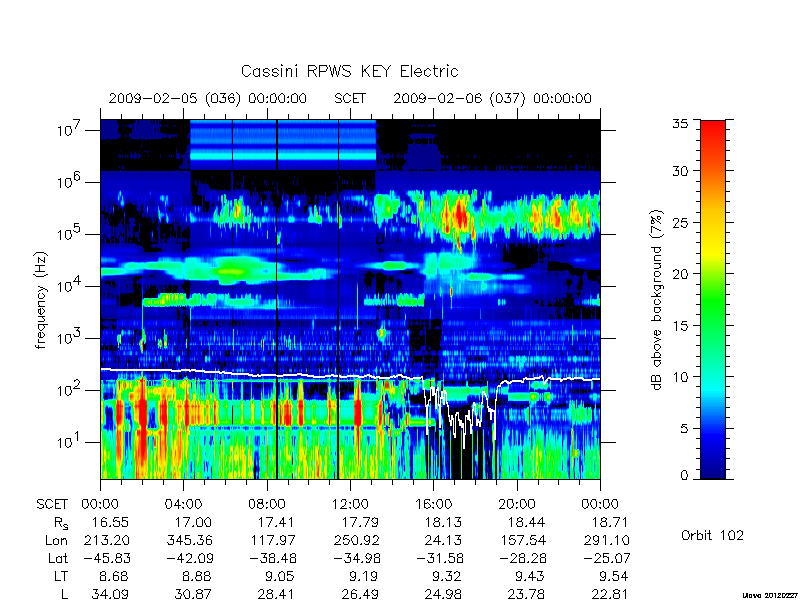Click the 'frequency (Hz)' axis label
Image resolution: width=800 pixels, height=600 pixels.
[41, 300]
